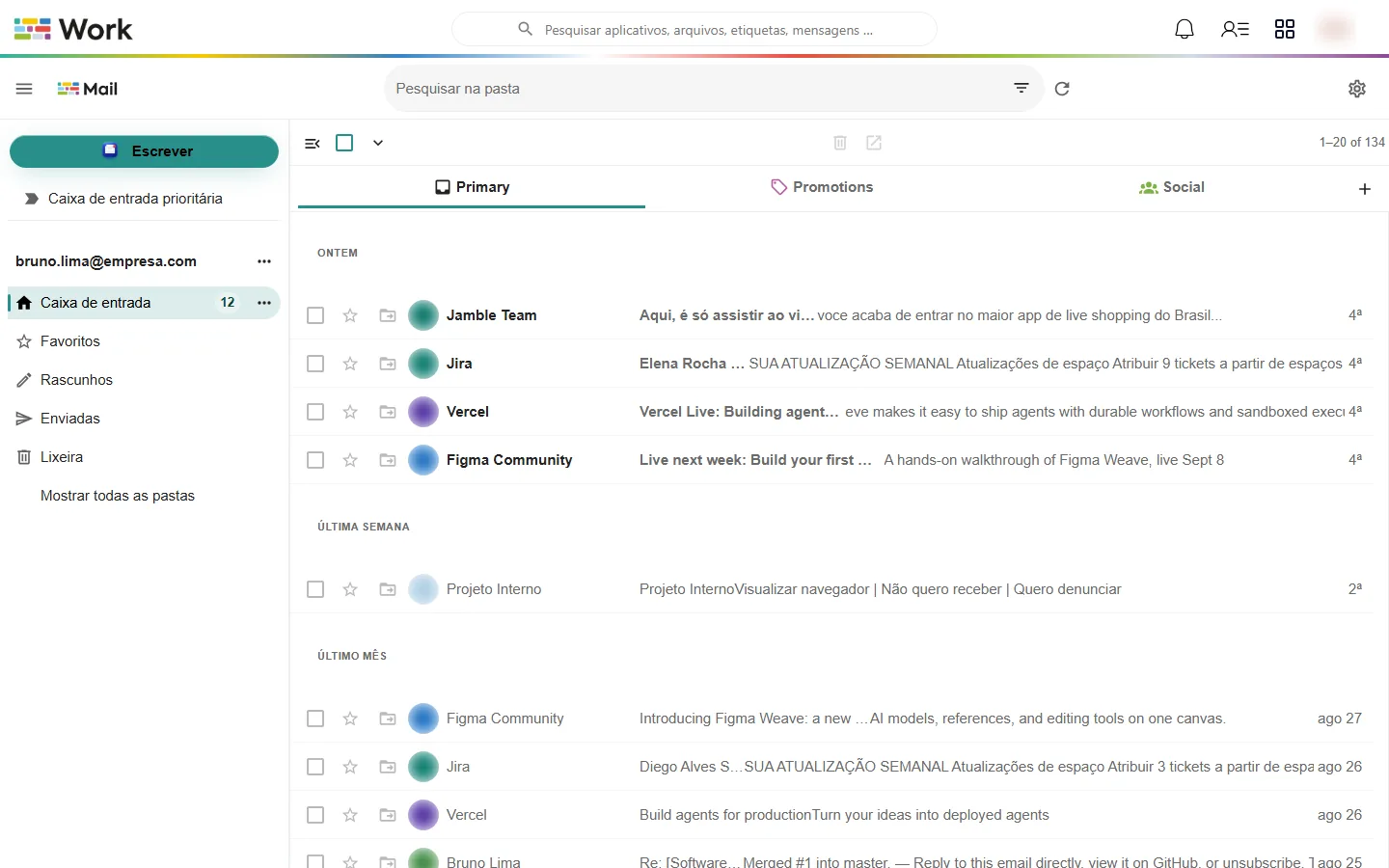Open the Mail app logo link

coord(87,89)
